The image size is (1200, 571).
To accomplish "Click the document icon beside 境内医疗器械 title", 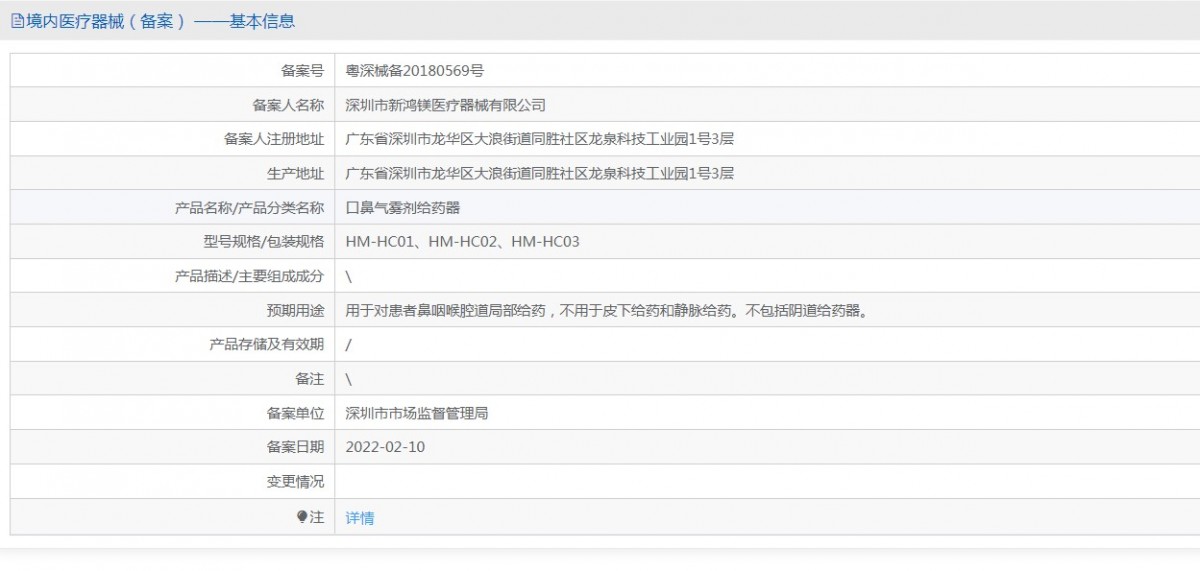I will [x=17, y=21].
